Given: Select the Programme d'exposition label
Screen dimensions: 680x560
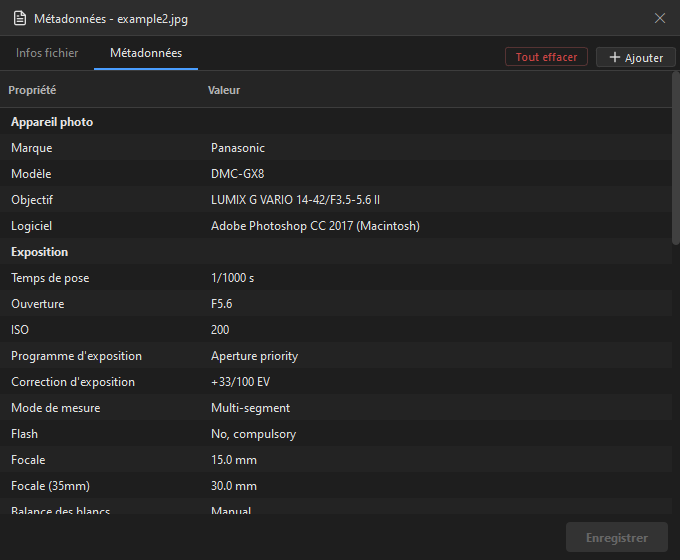Looking at the screenshot, I should [76, 356].
